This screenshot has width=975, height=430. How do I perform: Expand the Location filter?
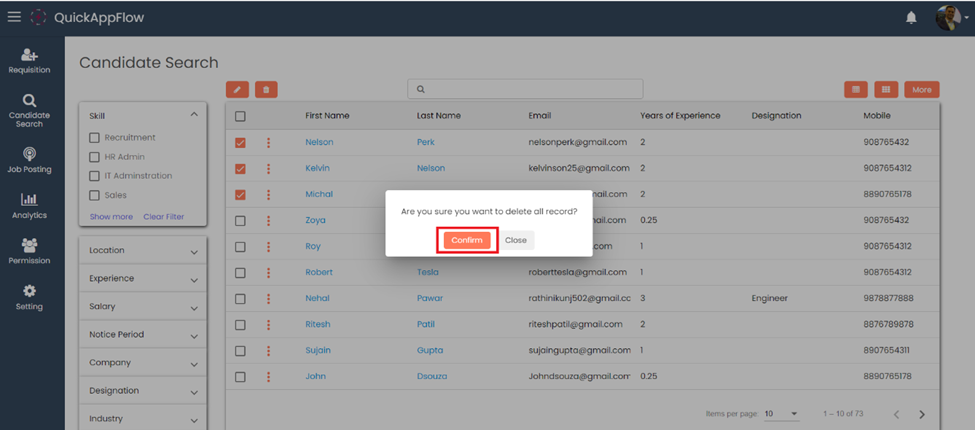[142, 251]
